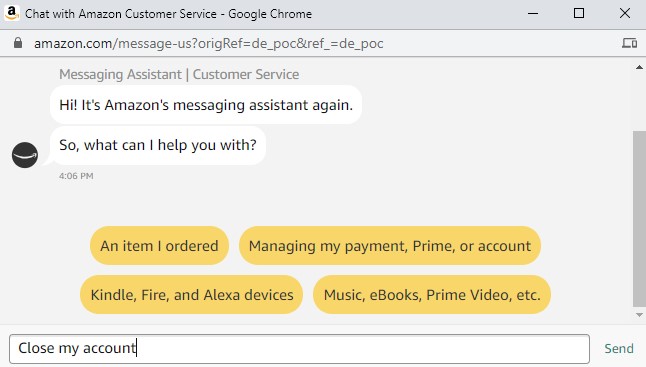Pick "Kindle, Fire, and Alexa devices" topic
The width and height of the screenshot is (646, 367).
tap(192, 295)
